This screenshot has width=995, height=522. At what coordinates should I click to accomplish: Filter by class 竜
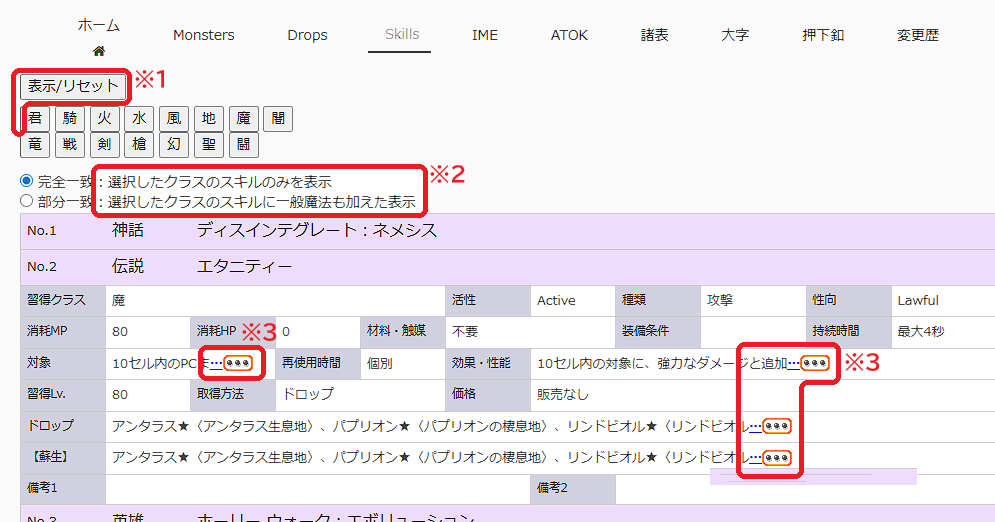pyautogui.click(x=35, y=145)
